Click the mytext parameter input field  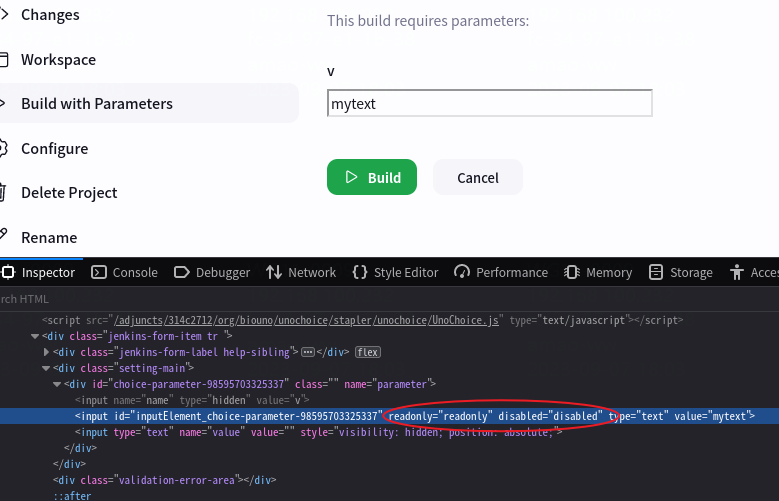tap(489, 103)
